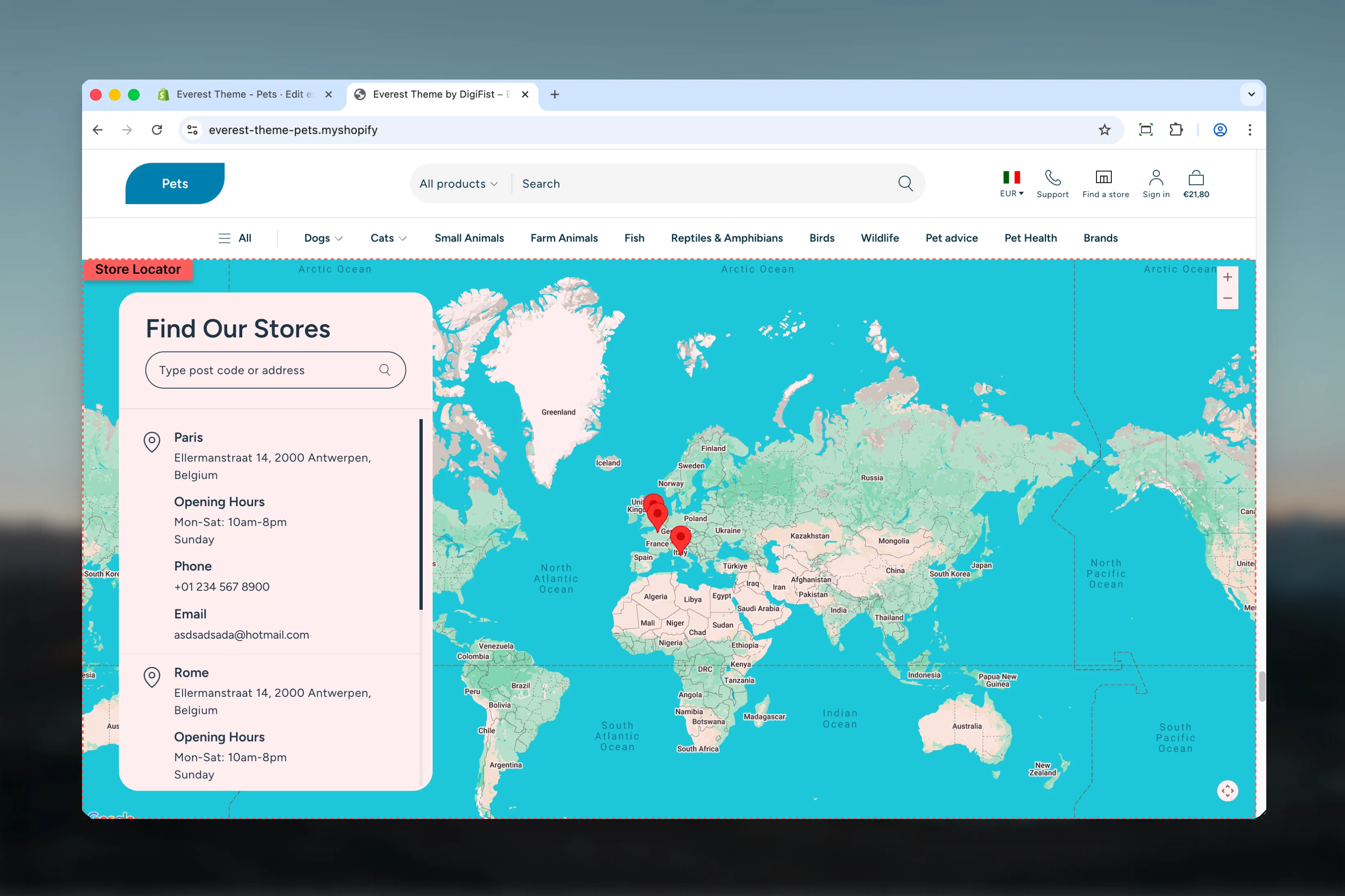Screen dimensions: 1345x896
Task: Open the All hamburger menu
Action: click(235, 238)
